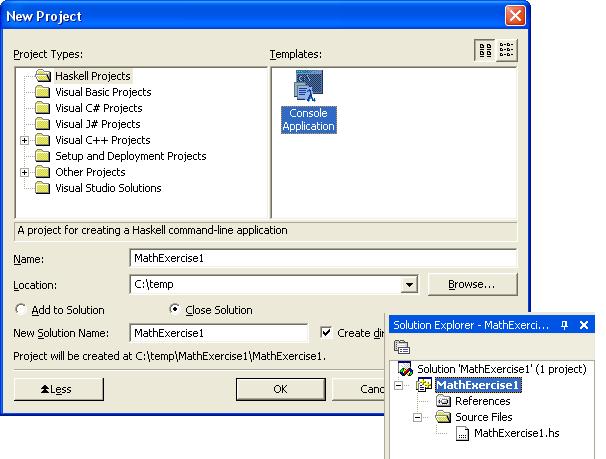Close the Solution Explorer panel
Screen dimensions: 606x459
[584, 325]
